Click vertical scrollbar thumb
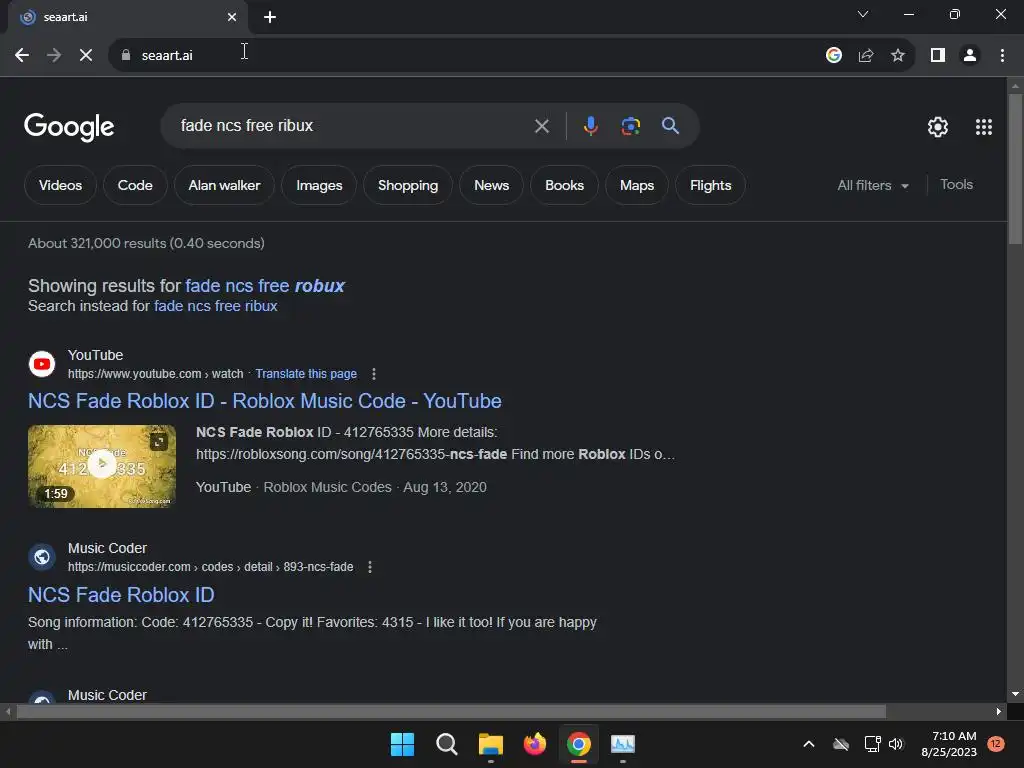This screenshot has height=768, width=1024. pos(1015,169)
